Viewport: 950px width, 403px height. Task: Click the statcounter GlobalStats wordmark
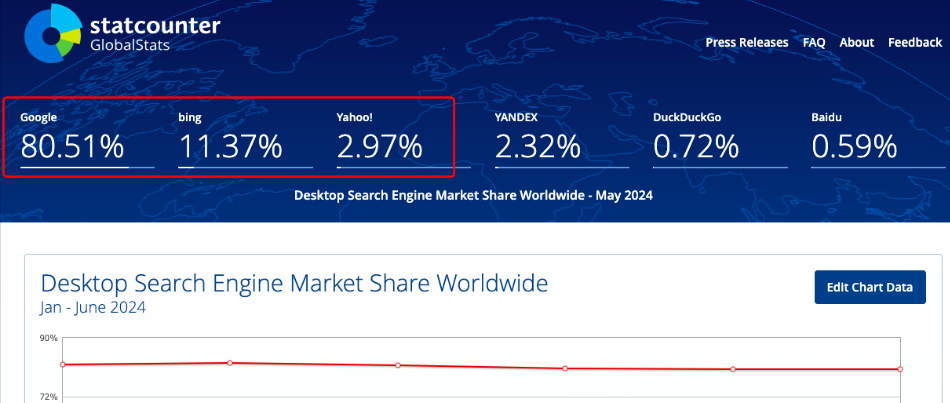[154, 35]
